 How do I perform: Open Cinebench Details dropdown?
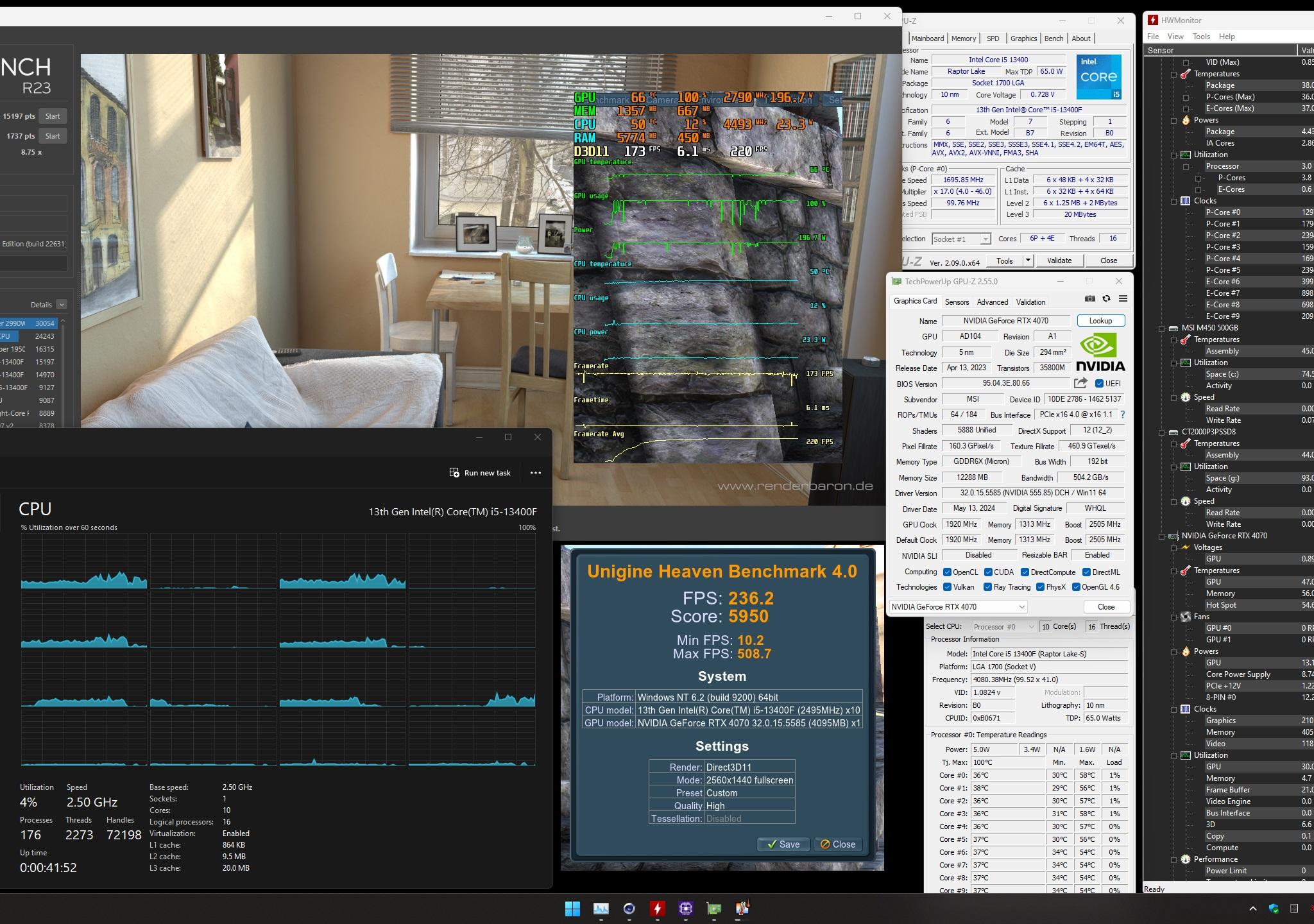pyautogui.click(x=62, y=305)
